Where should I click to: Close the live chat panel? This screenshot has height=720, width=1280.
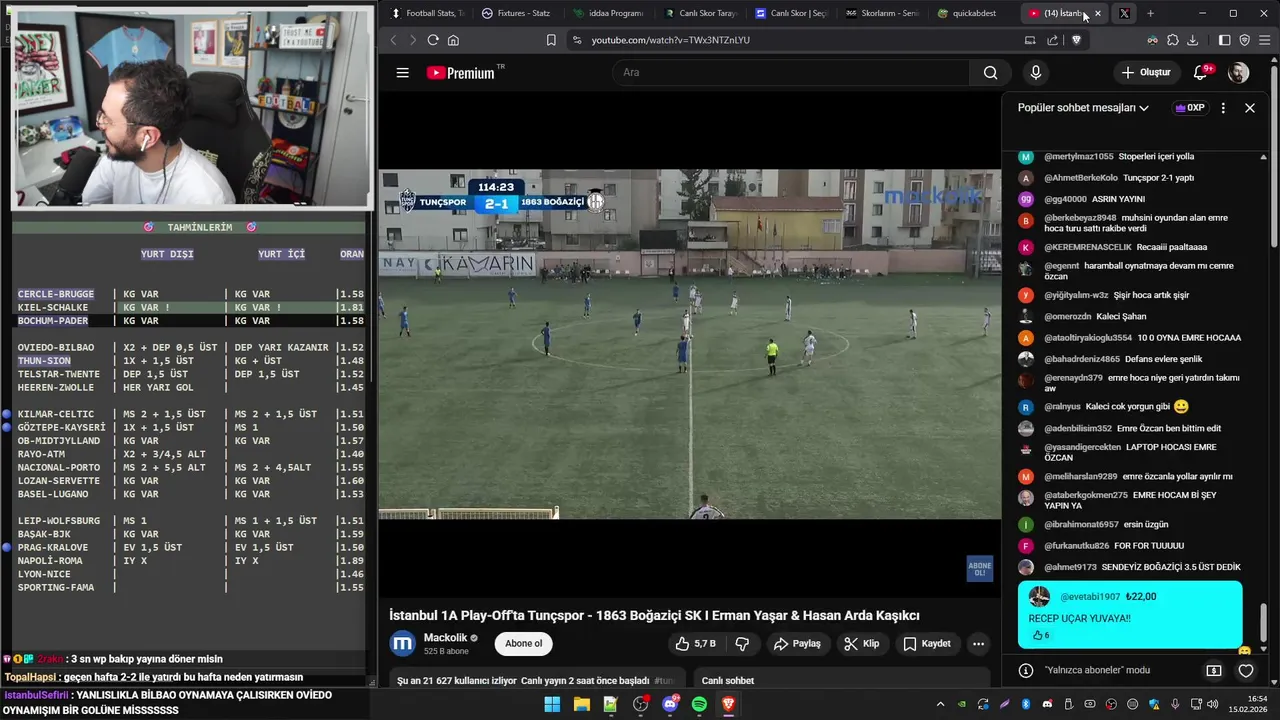(x=1249, y=108)
